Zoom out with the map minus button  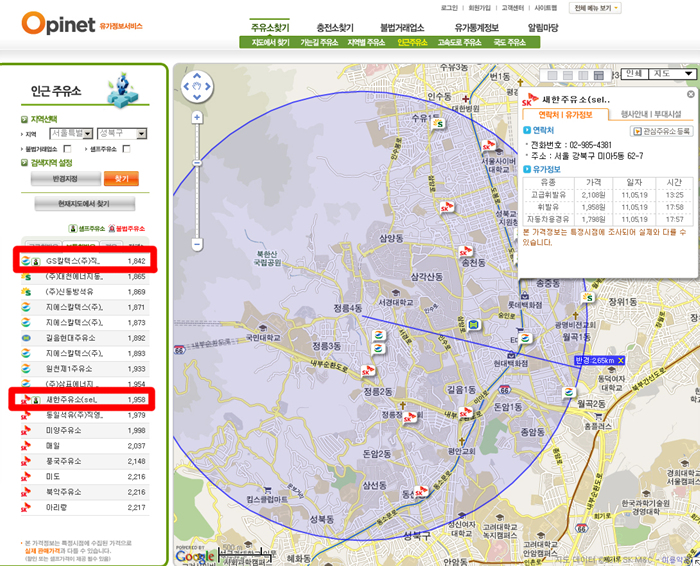pos(197,244)
